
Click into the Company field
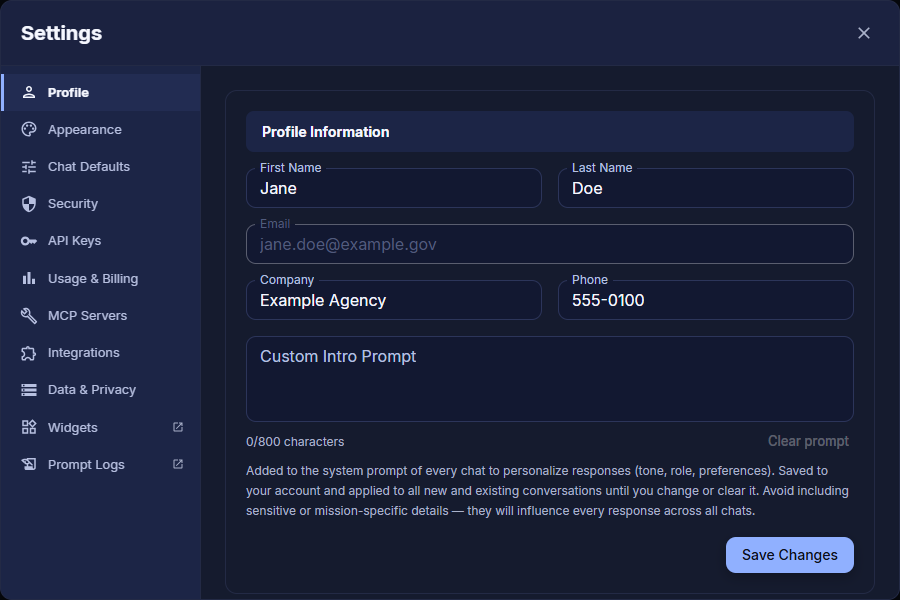[x=394, y=300]
